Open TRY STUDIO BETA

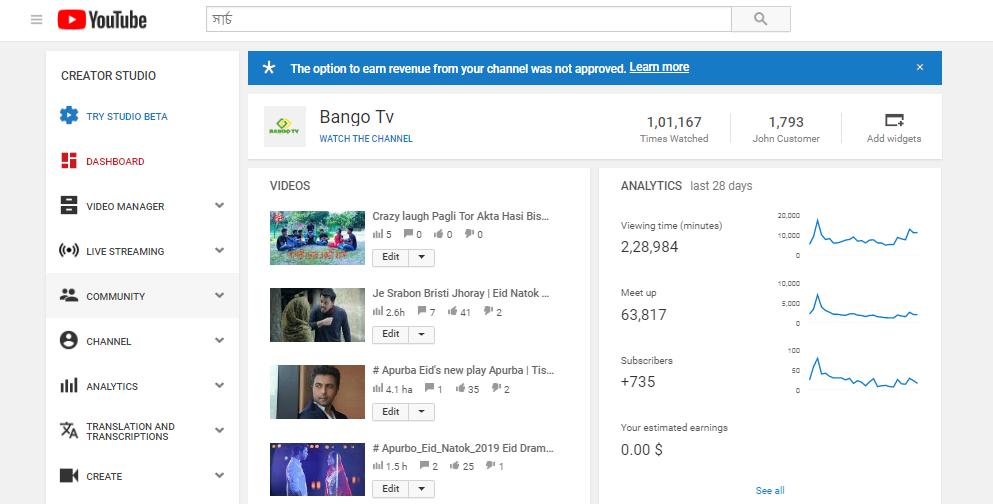pyautogui.click(x=127, y=117)
